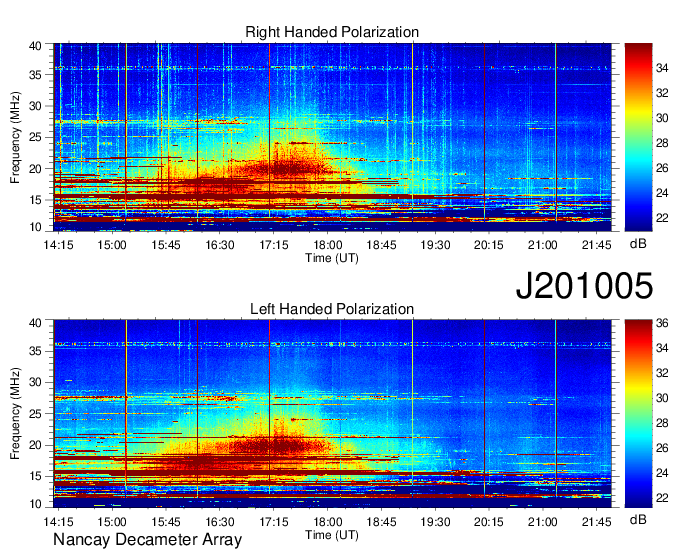Click the "26" value on the bottom colorbar scale
The image size is (680, 552).
pos(662,448)
